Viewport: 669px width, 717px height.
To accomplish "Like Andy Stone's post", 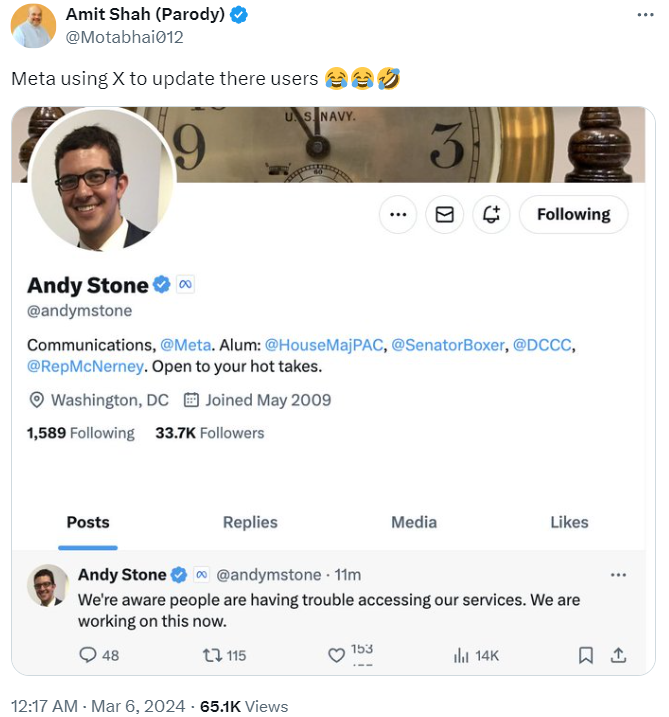I will tap(337, 655).
